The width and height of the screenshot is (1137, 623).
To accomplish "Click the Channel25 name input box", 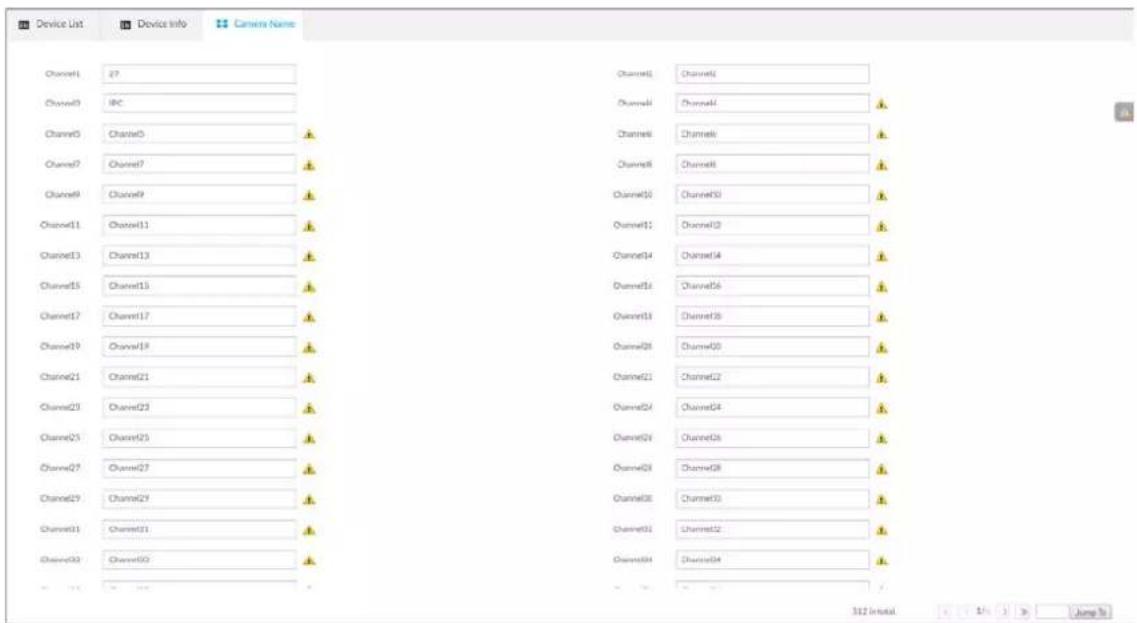I will [x=199, y=437].
